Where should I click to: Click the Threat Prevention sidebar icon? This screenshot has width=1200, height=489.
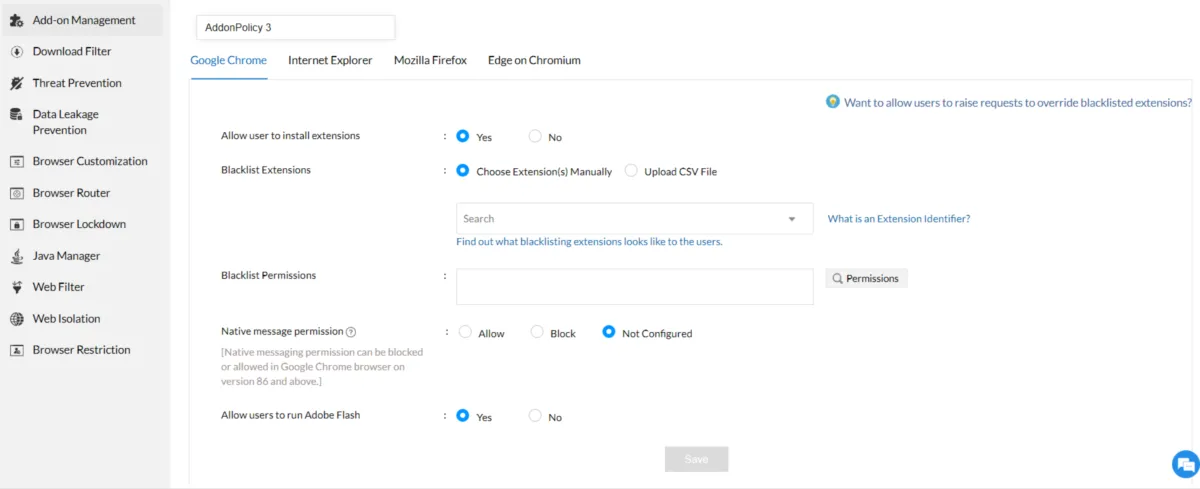coord(16,83)
